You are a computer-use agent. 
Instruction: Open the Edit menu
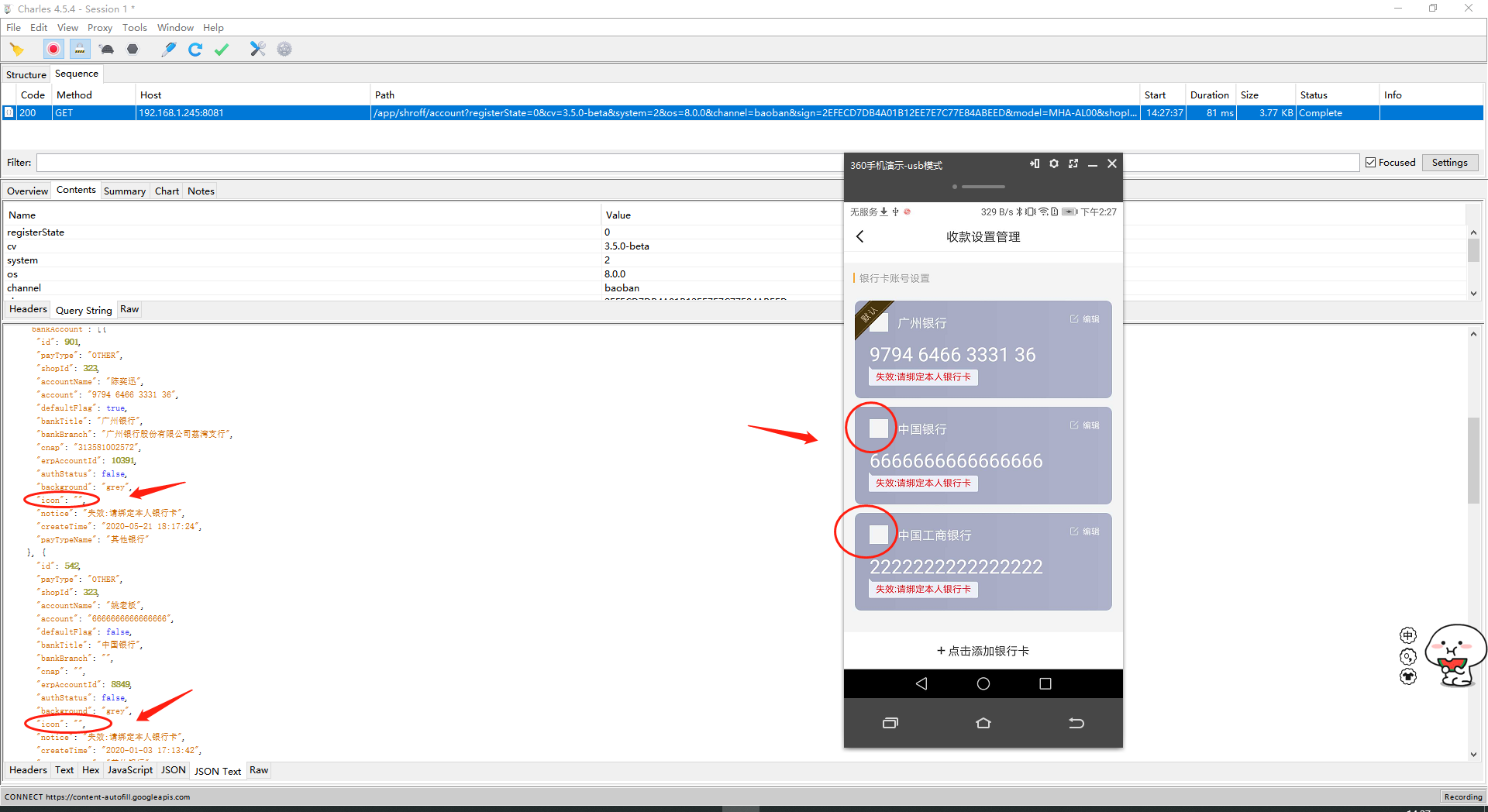click(39, 28)
